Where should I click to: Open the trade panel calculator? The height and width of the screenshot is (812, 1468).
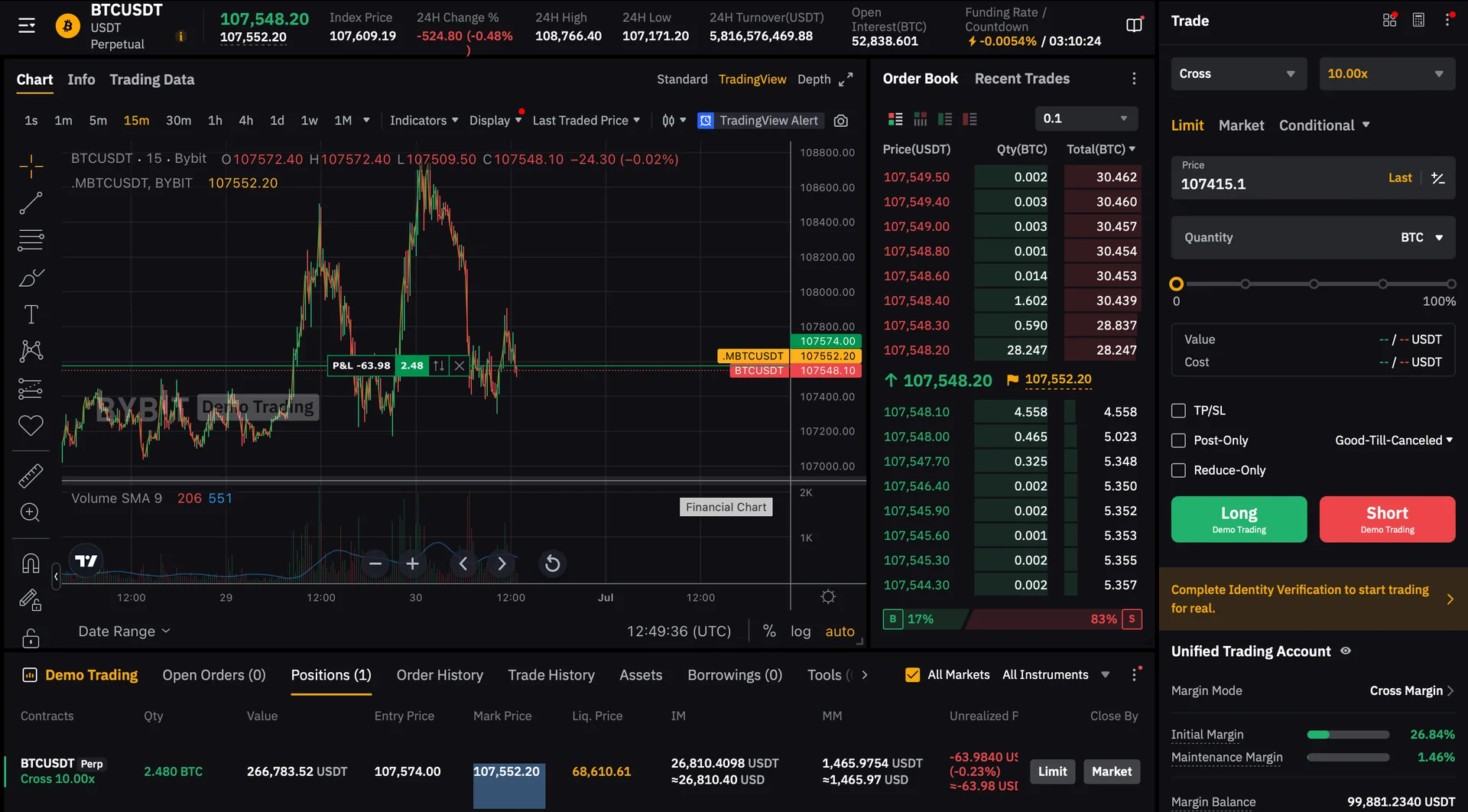(x=1418, y=21)
